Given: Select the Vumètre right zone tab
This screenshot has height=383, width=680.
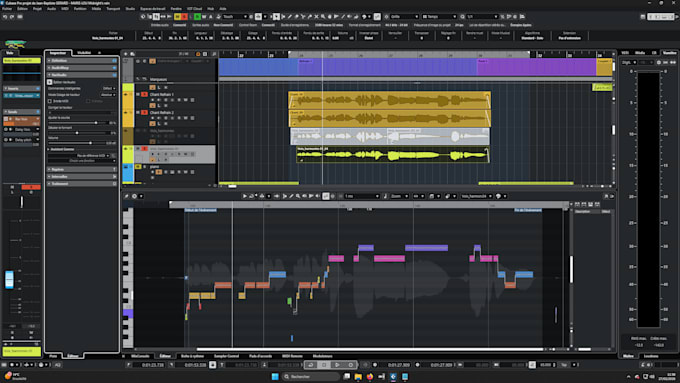Looking at the screenshot, I should (x=669, y=53).
